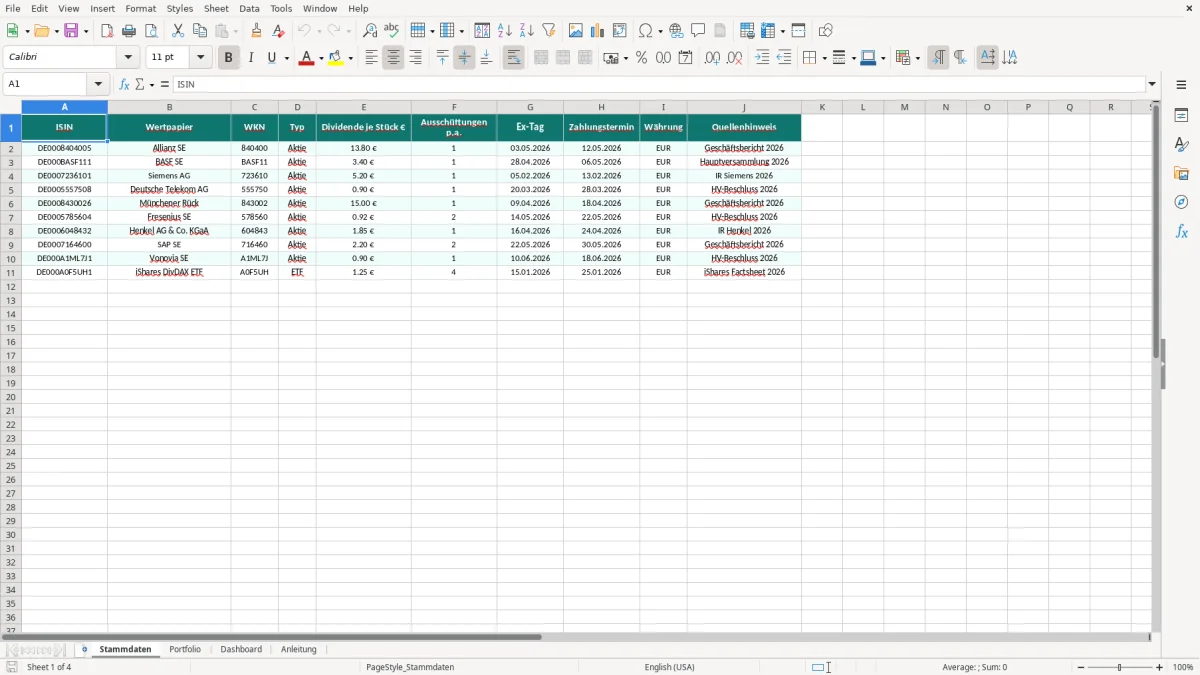Open the sidebar Gallery icon
The image size is (1200, 675).
click(1181, 173)
